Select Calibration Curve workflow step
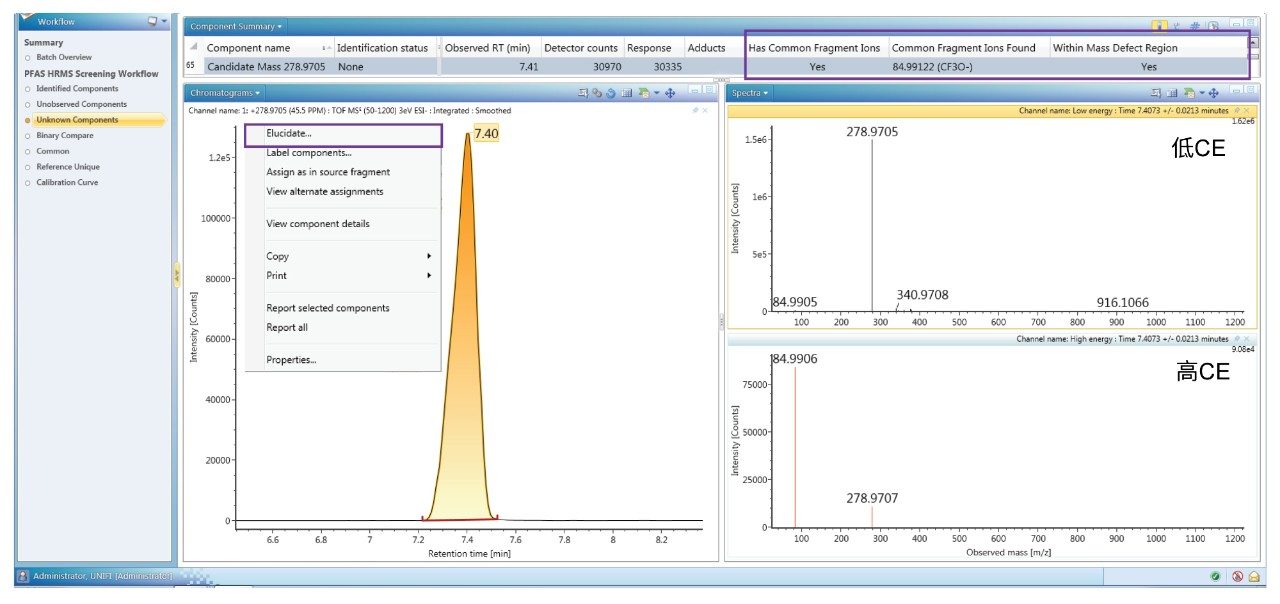The image size is (1280, 604). (x=67, y=183)
